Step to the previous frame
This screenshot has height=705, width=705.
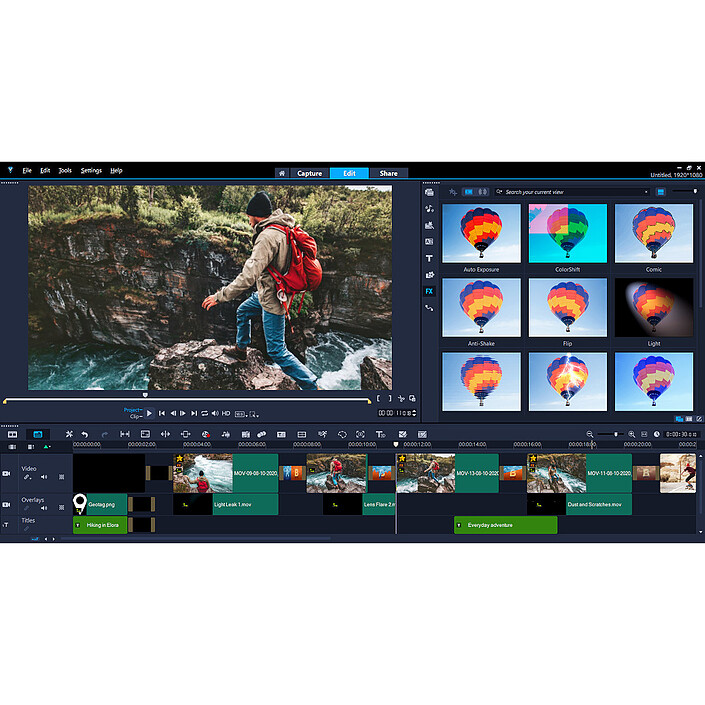[x=173, y=413]
